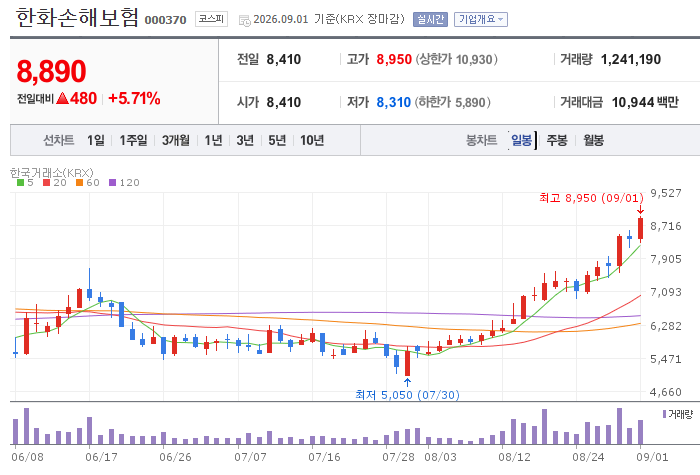Screen dimensions: 700x475
Task: Click the orange 60-day average legend square
Action: click(x=79, y=183)
